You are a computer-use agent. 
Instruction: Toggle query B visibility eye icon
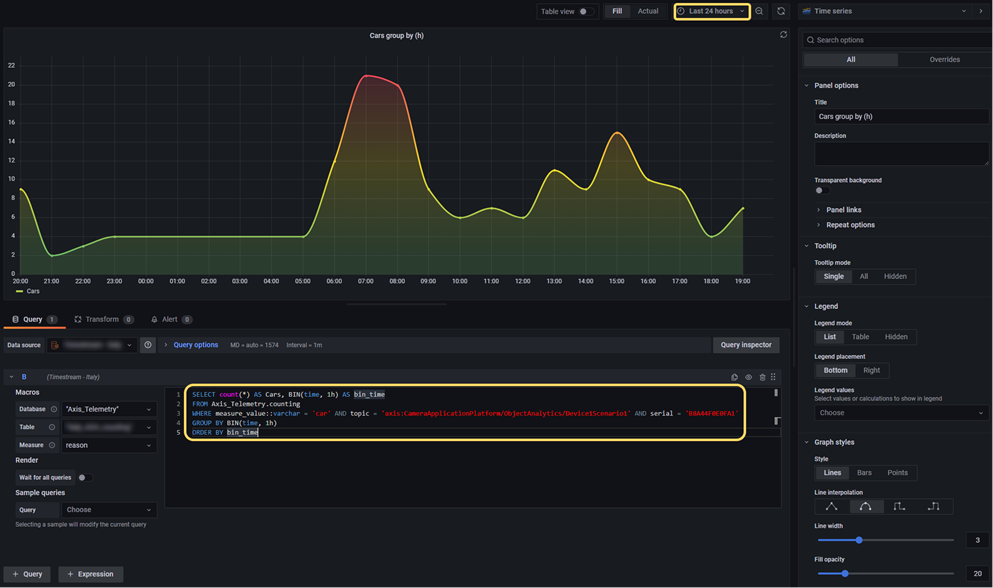(x=749, y=377)
